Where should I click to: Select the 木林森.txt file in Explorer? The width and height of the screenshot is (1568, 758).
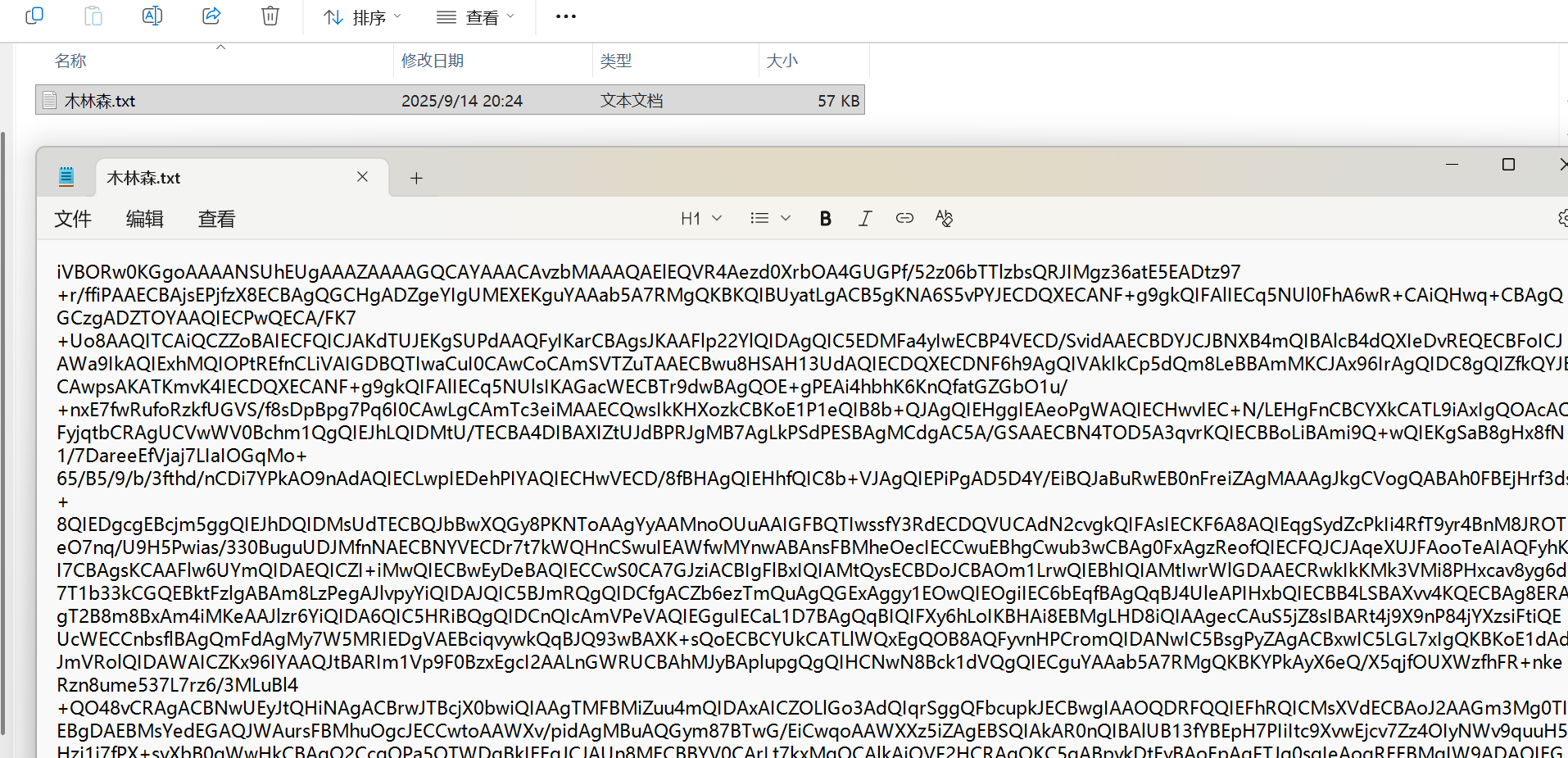[100, 101]
